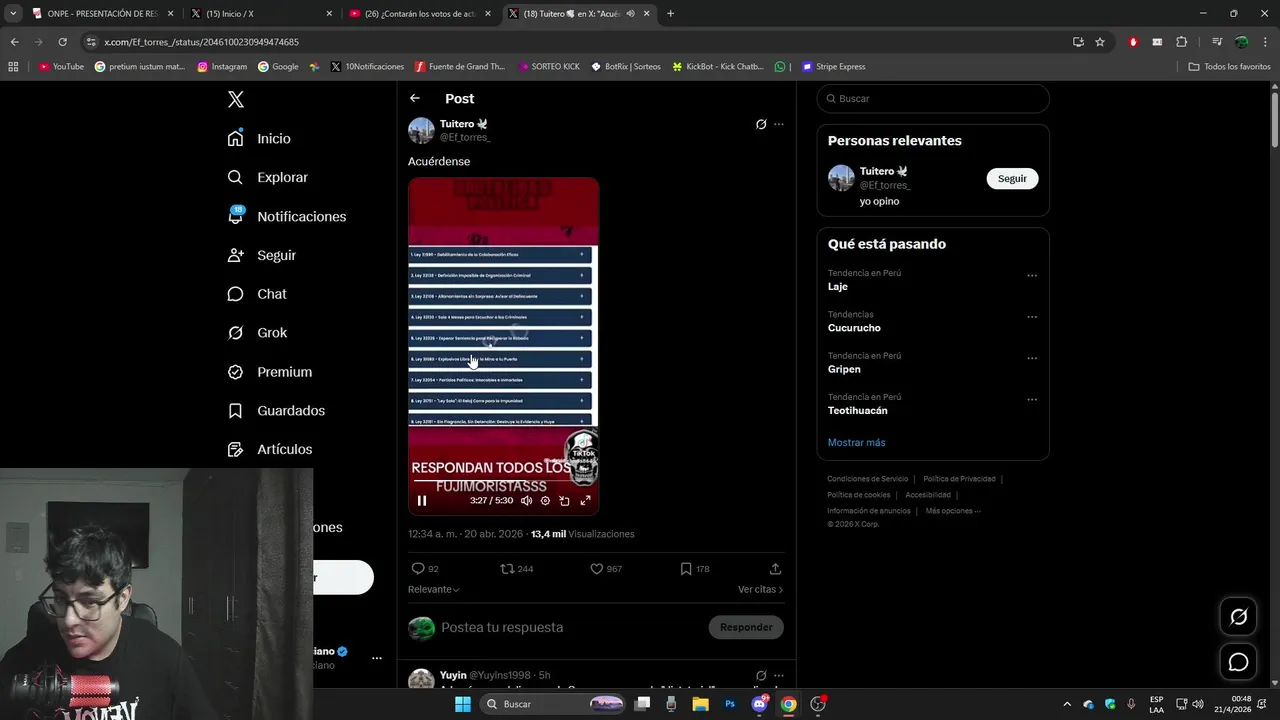
Task: Click Mostrar más under trends
Action: 856,442
